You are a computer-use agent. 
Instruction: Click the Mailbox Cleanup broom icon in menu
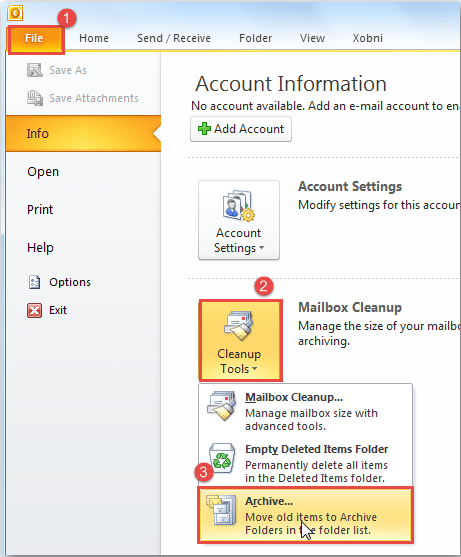[222, 405]
